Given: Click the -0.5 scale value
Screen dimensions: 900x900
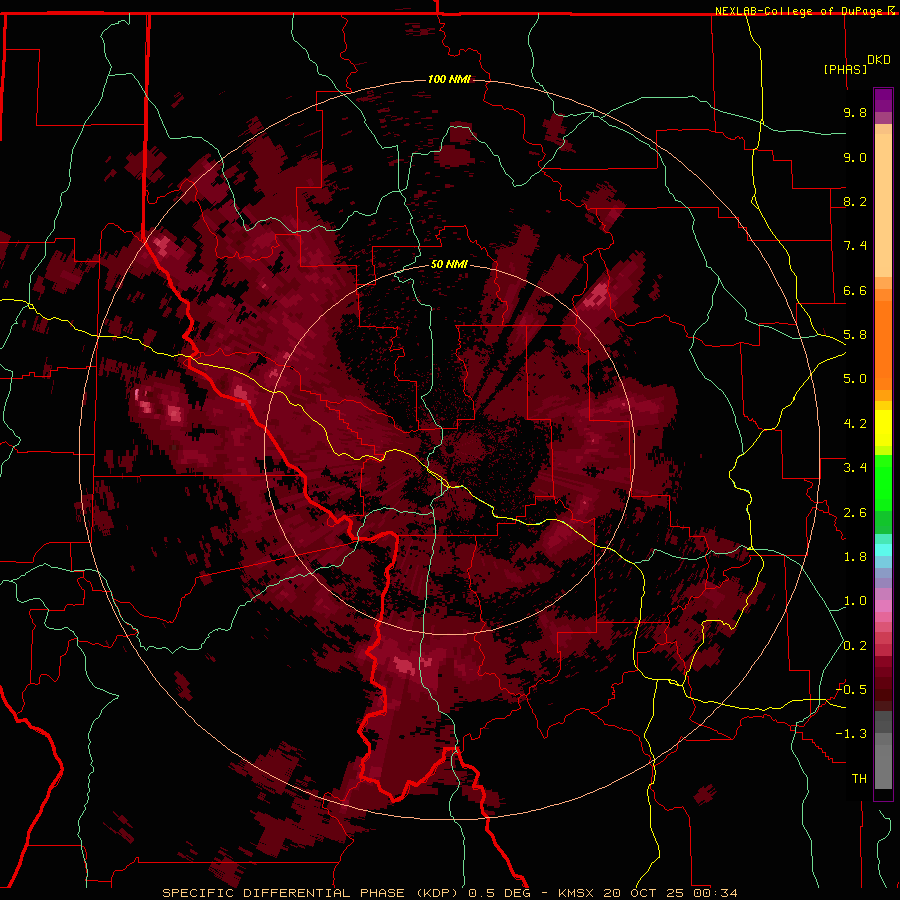Looking at the screenshot, I should point(851,690).
